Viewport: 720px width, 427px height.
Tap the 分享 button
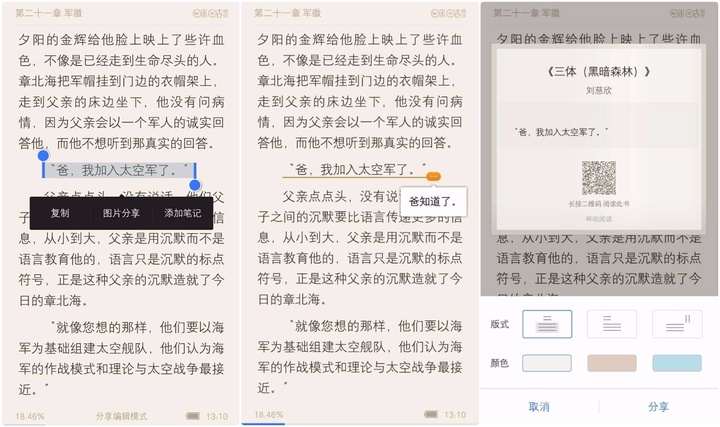(x=658, y=407)
